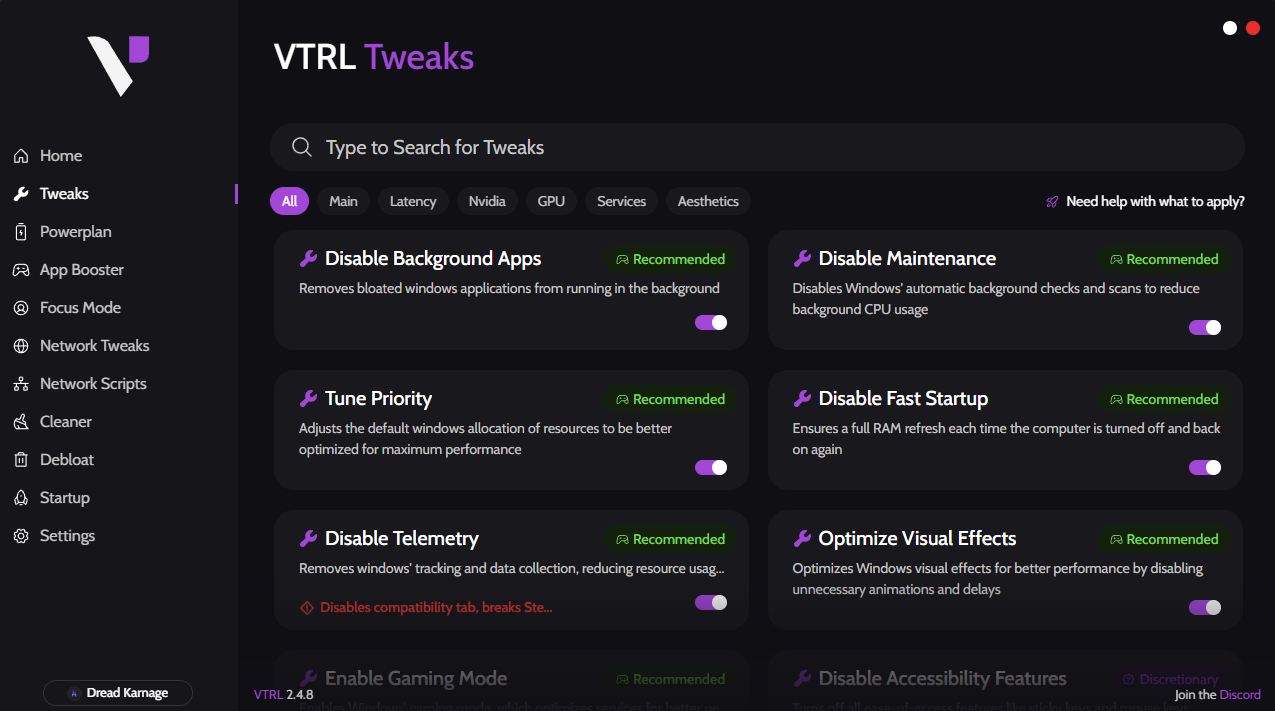
Task: Click the VTRL logo at top left
Action: pos(118,66)
